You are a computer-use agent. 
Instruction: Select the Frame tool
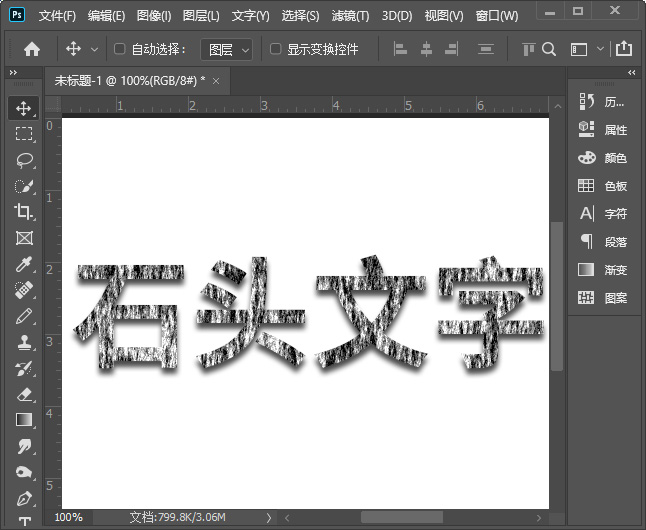click(23, 238)
